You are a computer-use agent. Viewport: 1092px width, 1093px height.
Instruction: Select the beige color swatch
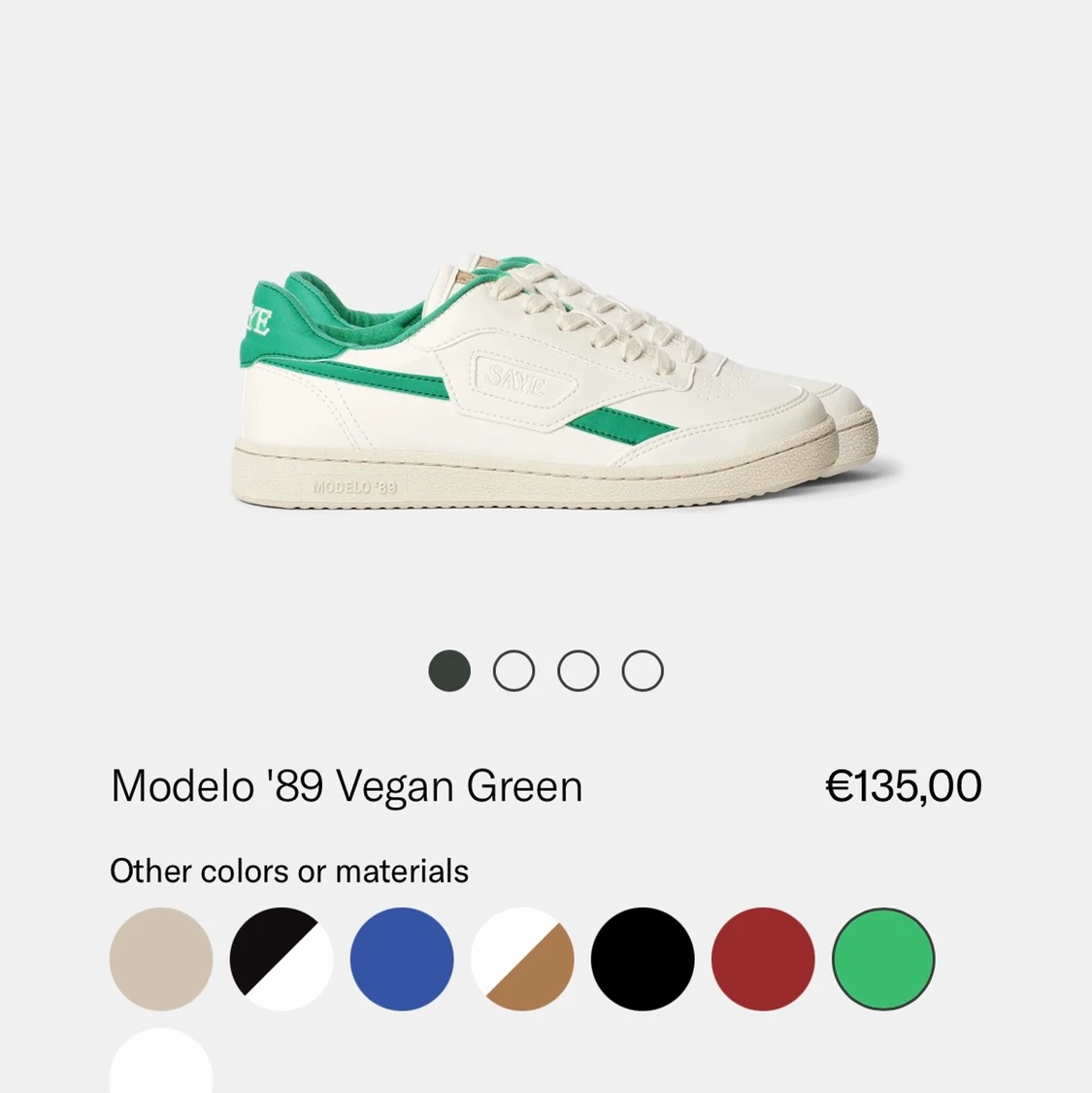tap(161, 958)
